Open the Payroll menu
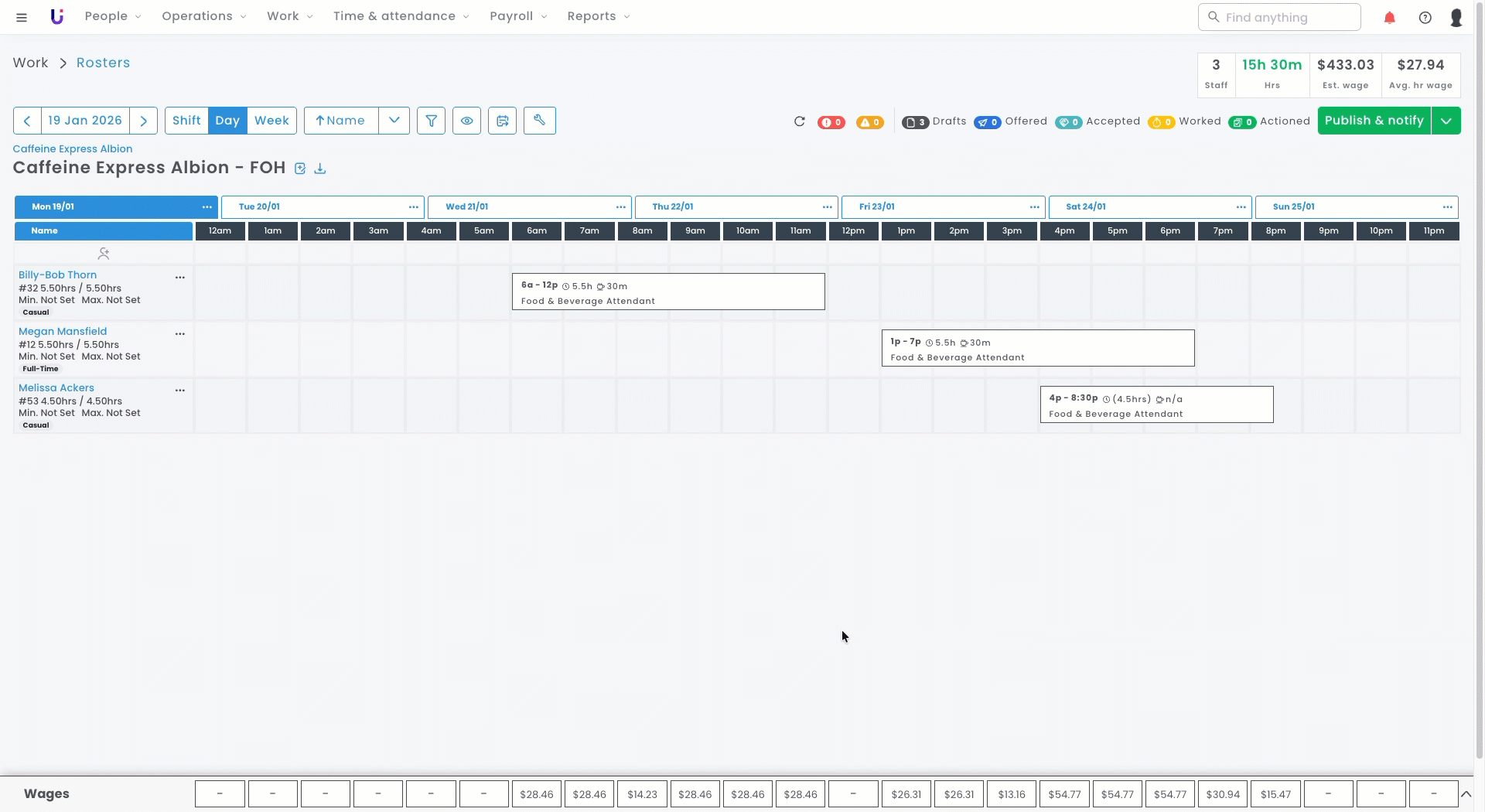This screenshot has height=812, width=1485. [x=517, y=16]
